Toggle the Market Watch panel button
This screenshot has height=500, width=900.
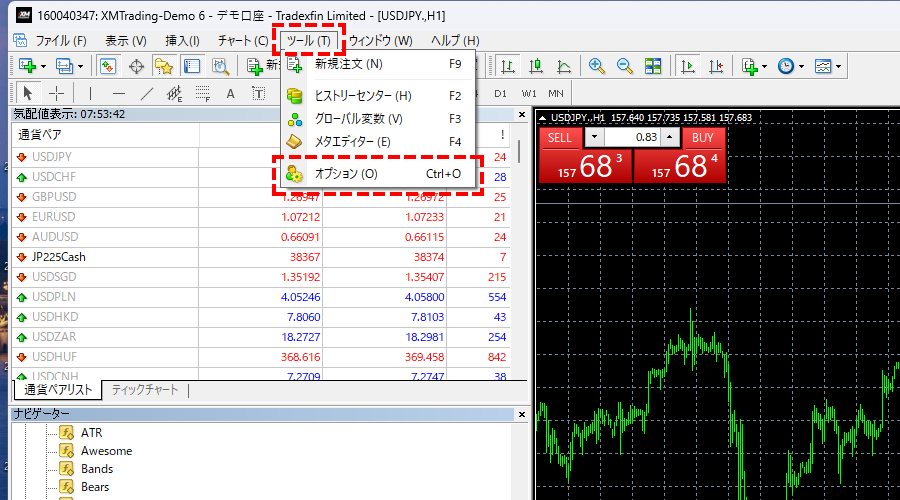tap(108, 66)
